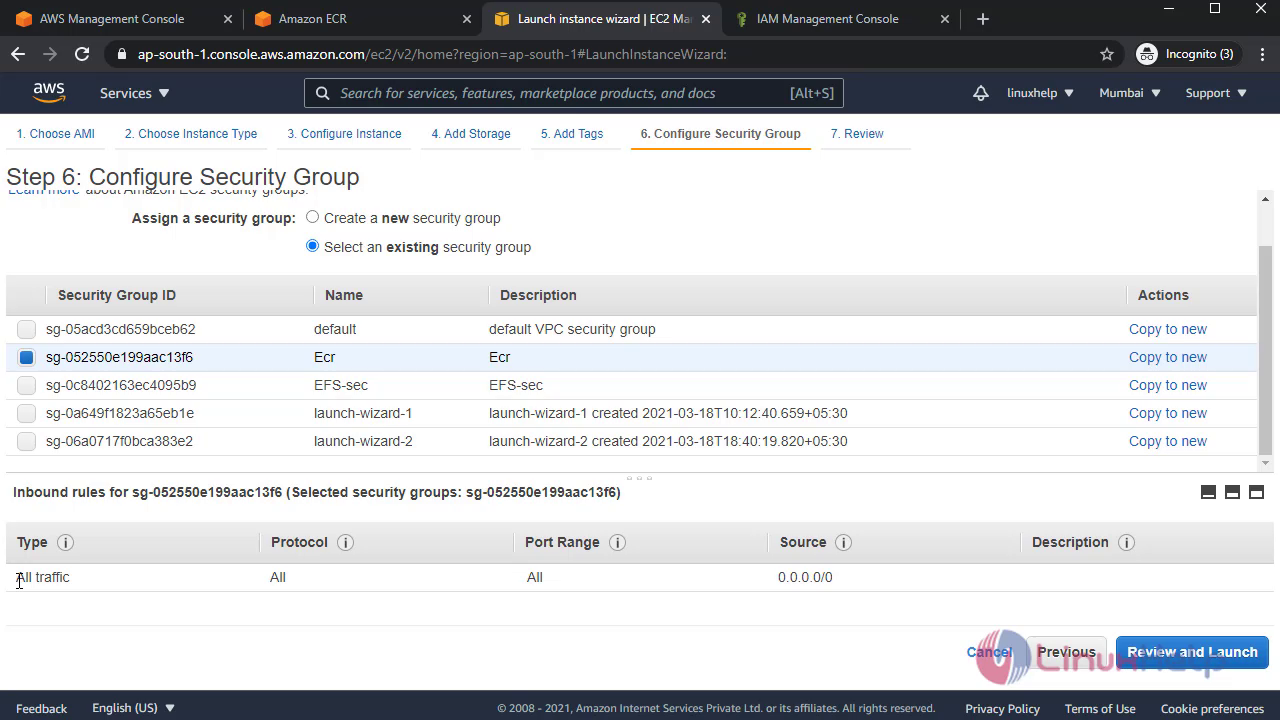Select Create a new security group

pyautogui.click(x=313, y=217)
